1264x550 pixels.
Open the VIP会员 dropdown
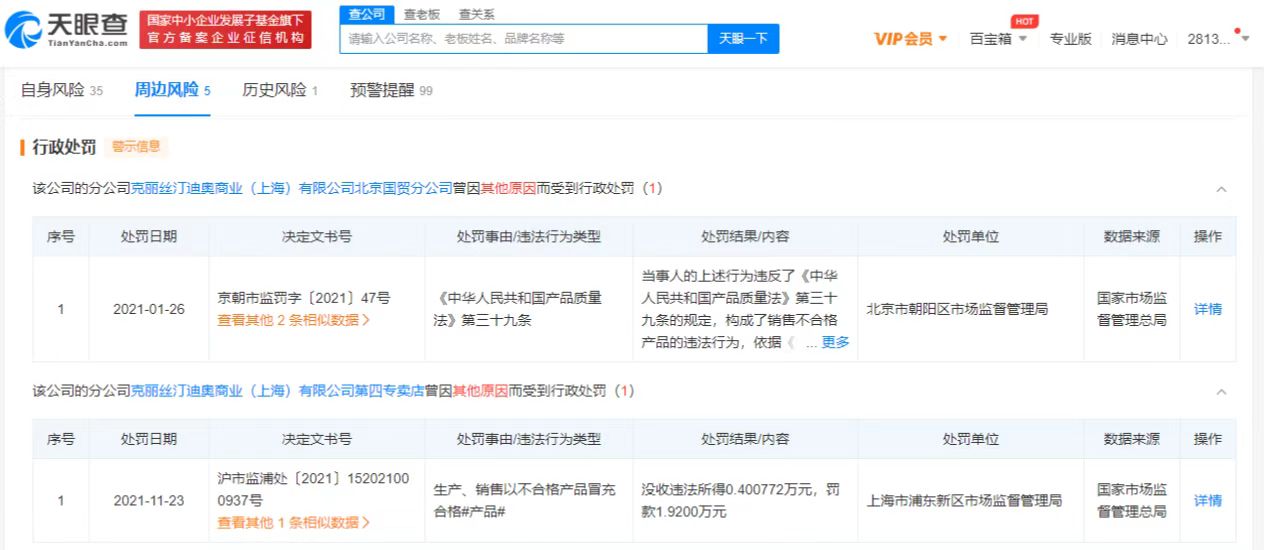pyautogui.click(x=911, y=39)
